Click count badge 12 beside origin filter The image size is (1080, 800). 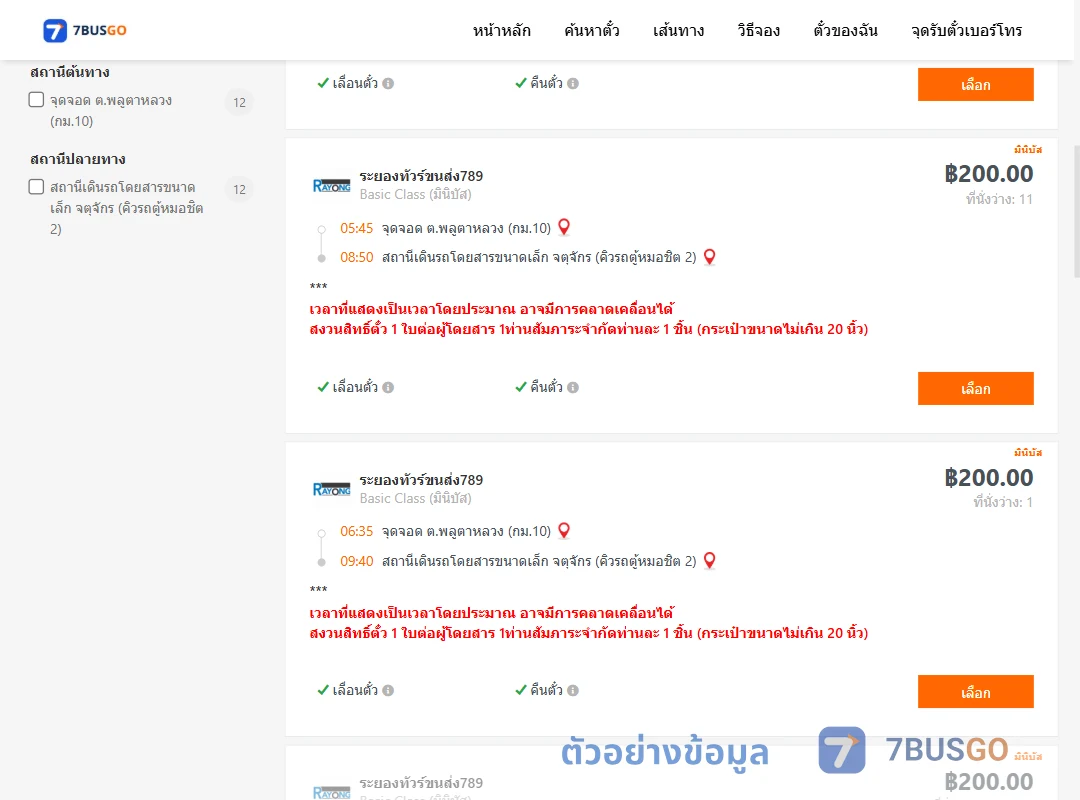239,103
